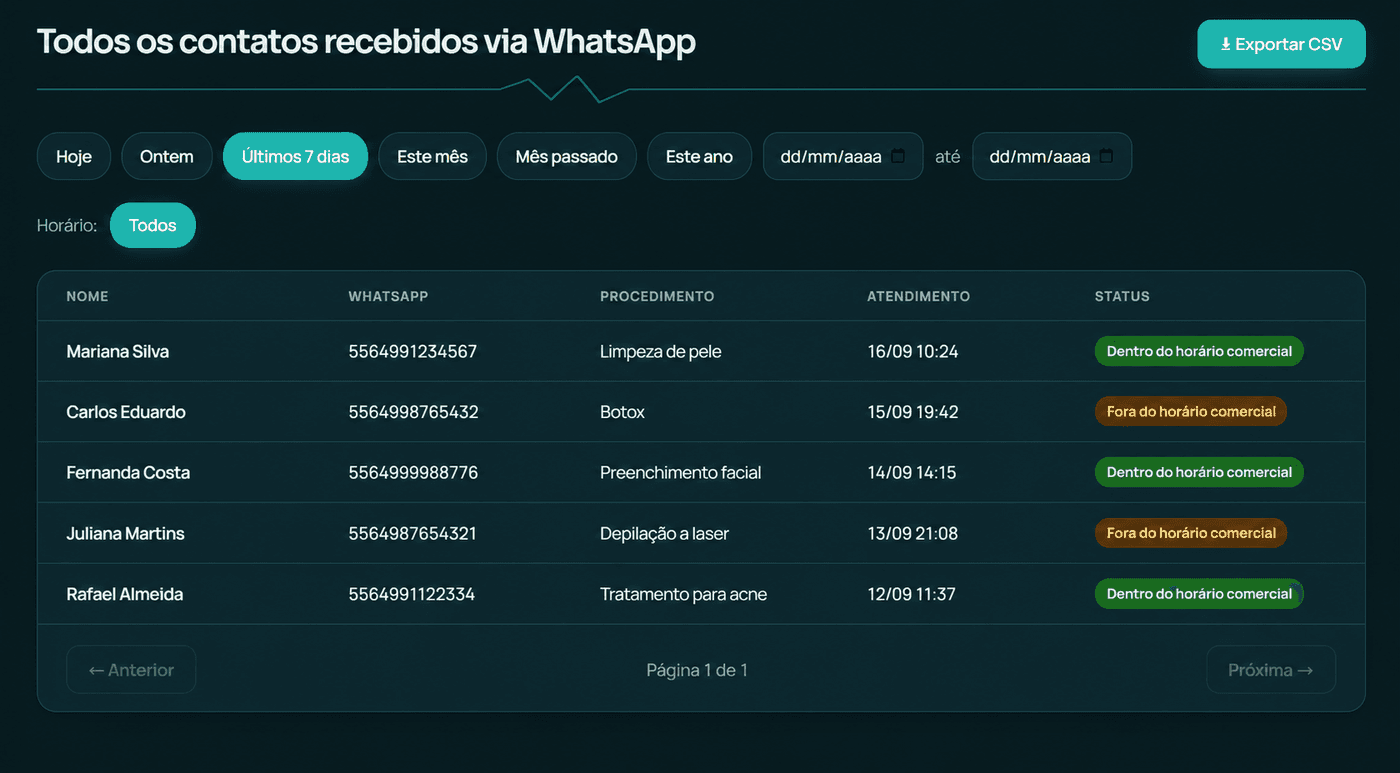Click the 16/09 10:24 attendance time
This screenshot has width=1400, height=773.
(x=913, y=351)
